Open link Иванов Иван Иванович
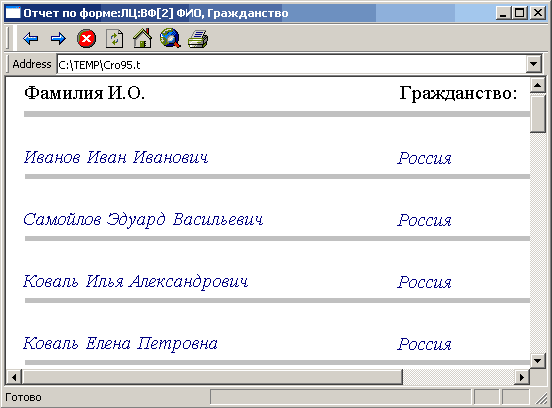 [116, 157]
